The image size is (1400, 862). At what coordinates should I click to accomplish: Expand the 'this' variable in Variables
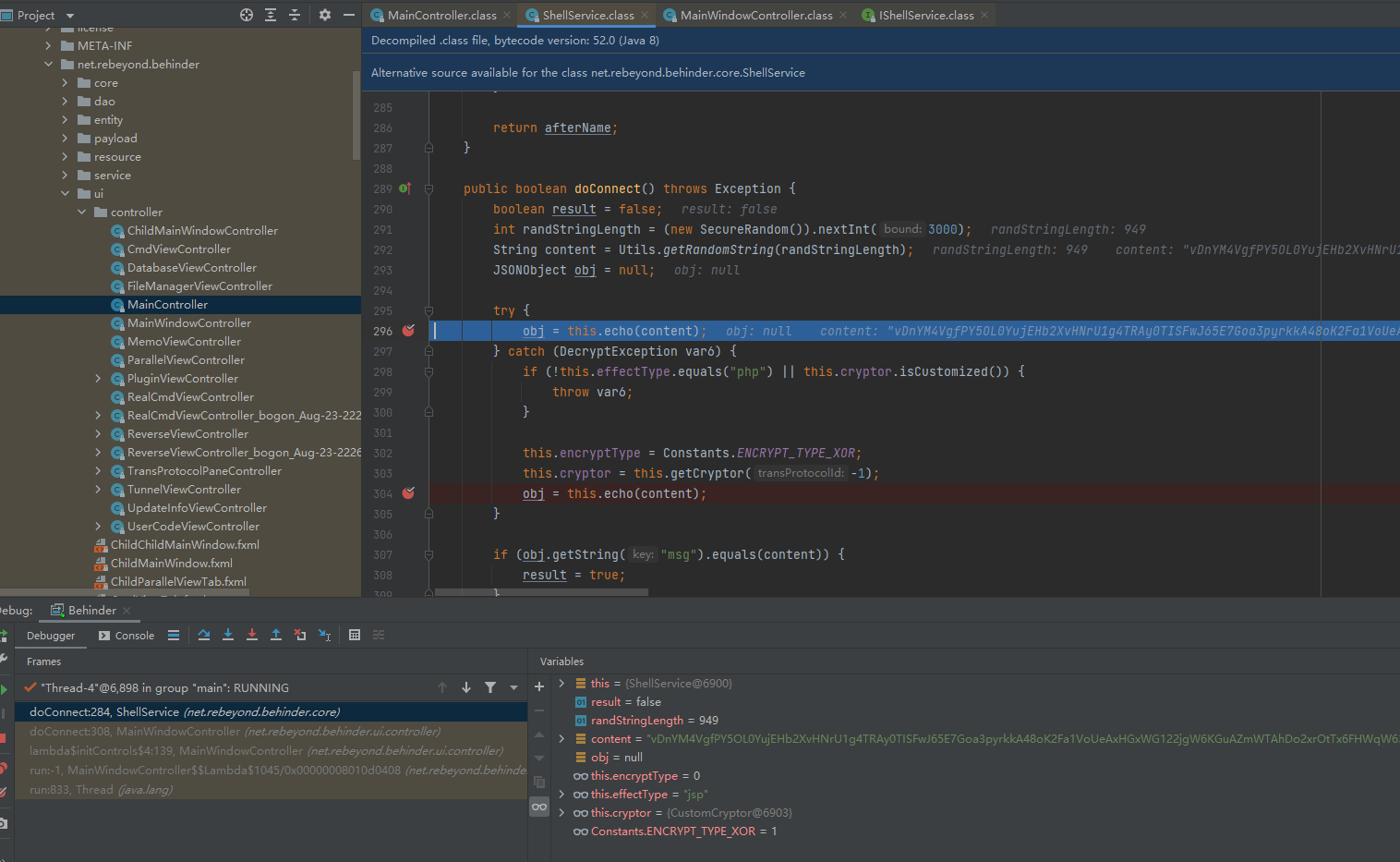pos(561,684)
